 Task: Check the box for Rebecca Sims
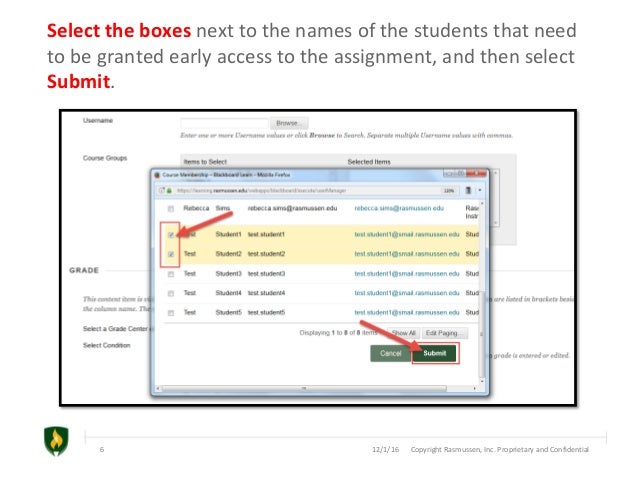[171, 209]
